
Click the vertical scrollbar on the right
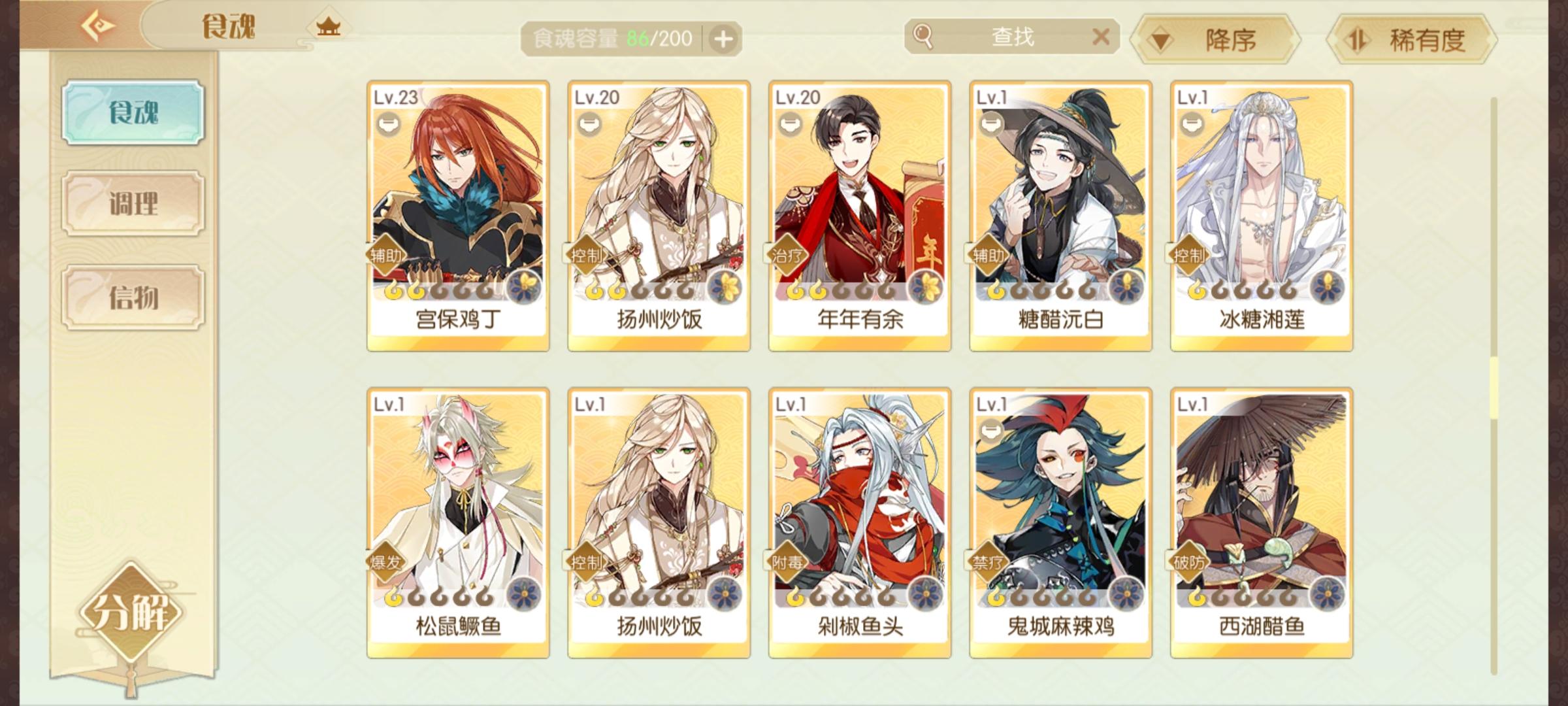click(x=1494, y=386)
